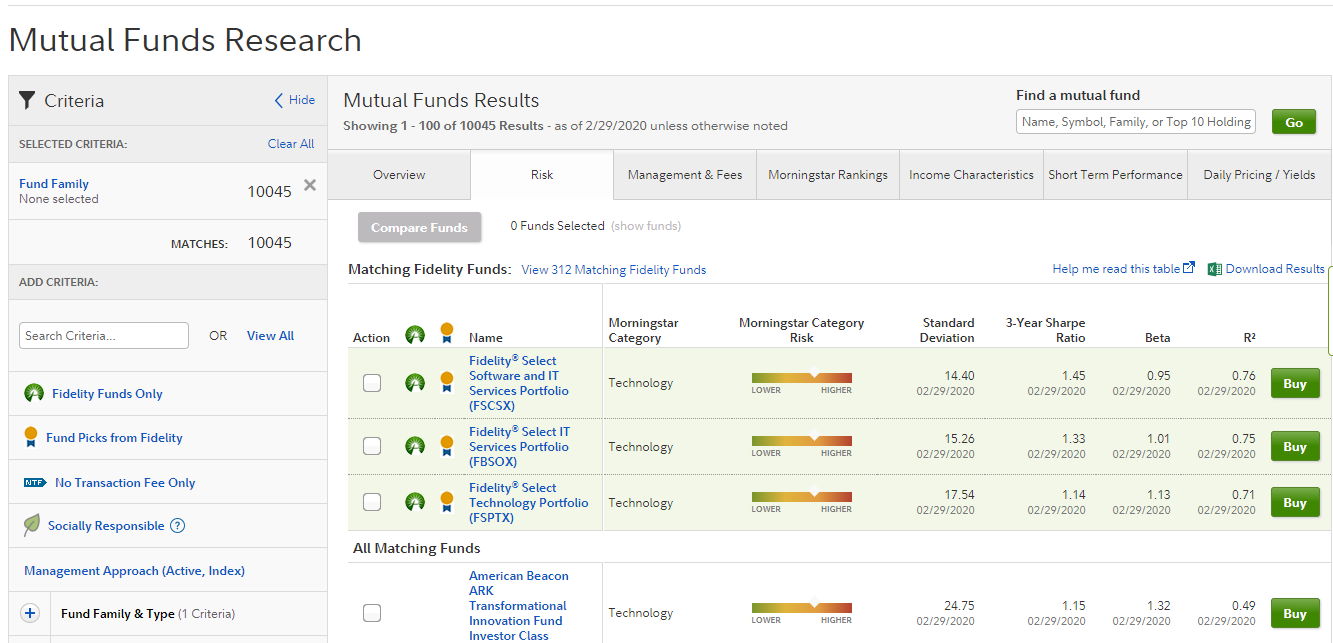
Task: Expand the Fund Family & Type criteria group
Action: [x=30, y=613]
